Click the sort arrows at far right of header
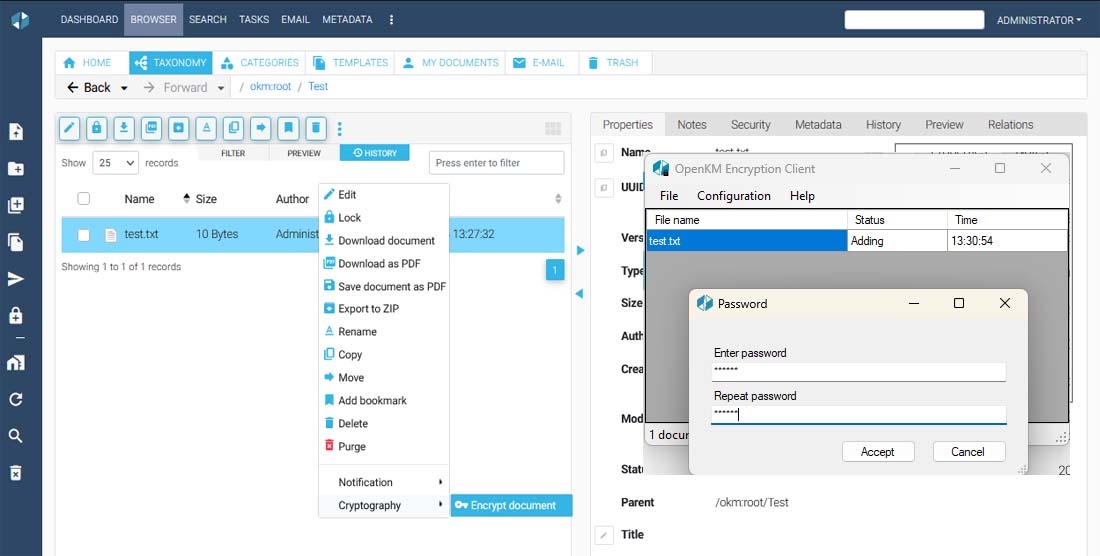The width and height of the screenshot is (1100, 556). [558, 198]
